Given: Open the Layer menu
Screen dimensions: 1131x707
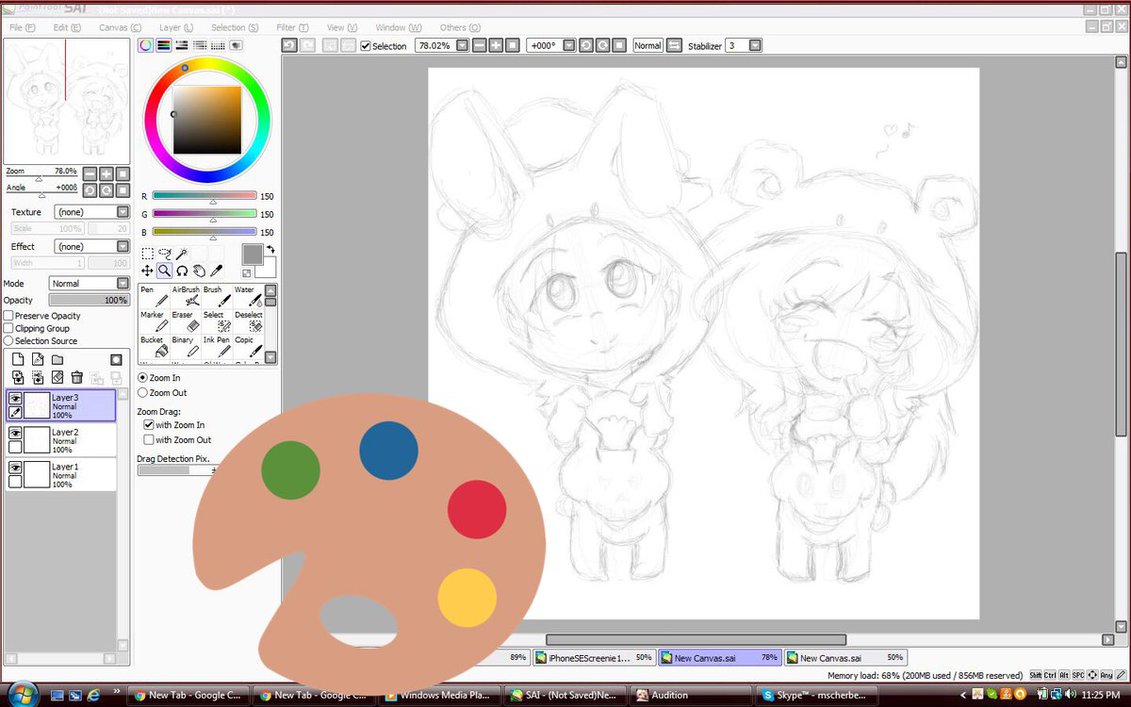Looking at the screenshot, I should point(176,27).
